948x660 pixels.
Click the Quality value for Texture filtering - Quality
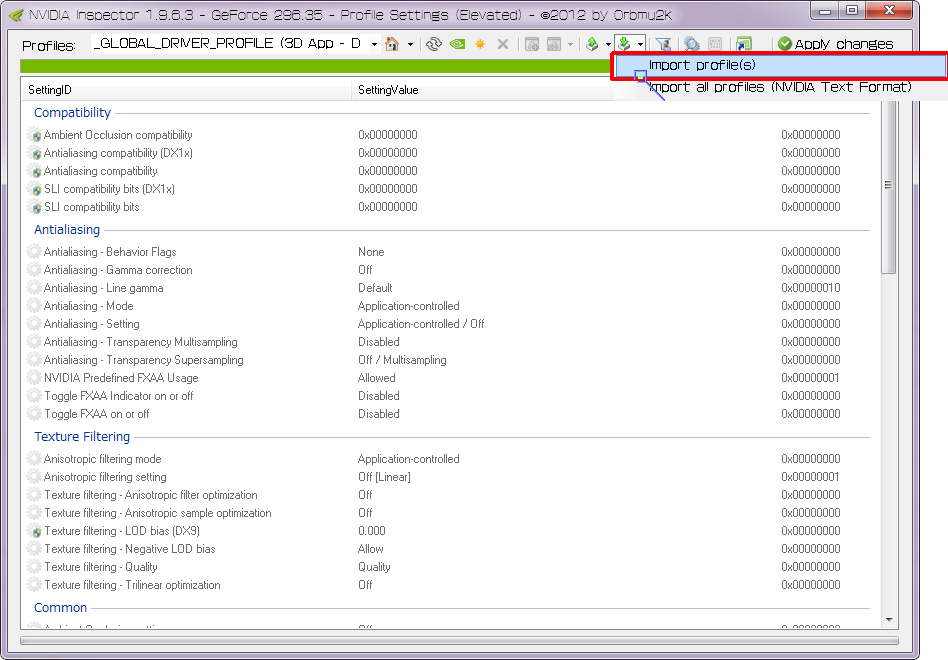(x=374, y=567)
